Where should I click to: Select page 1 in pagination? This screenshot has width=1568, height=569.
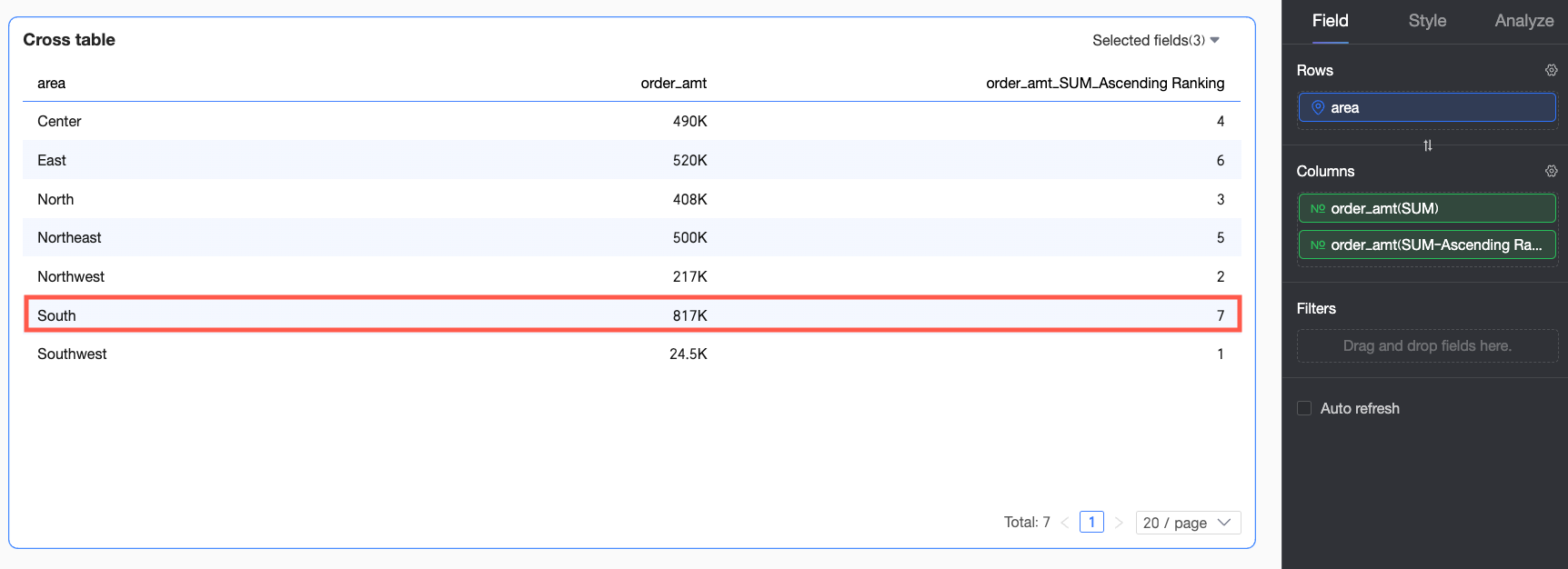[x=1091, y=522]
